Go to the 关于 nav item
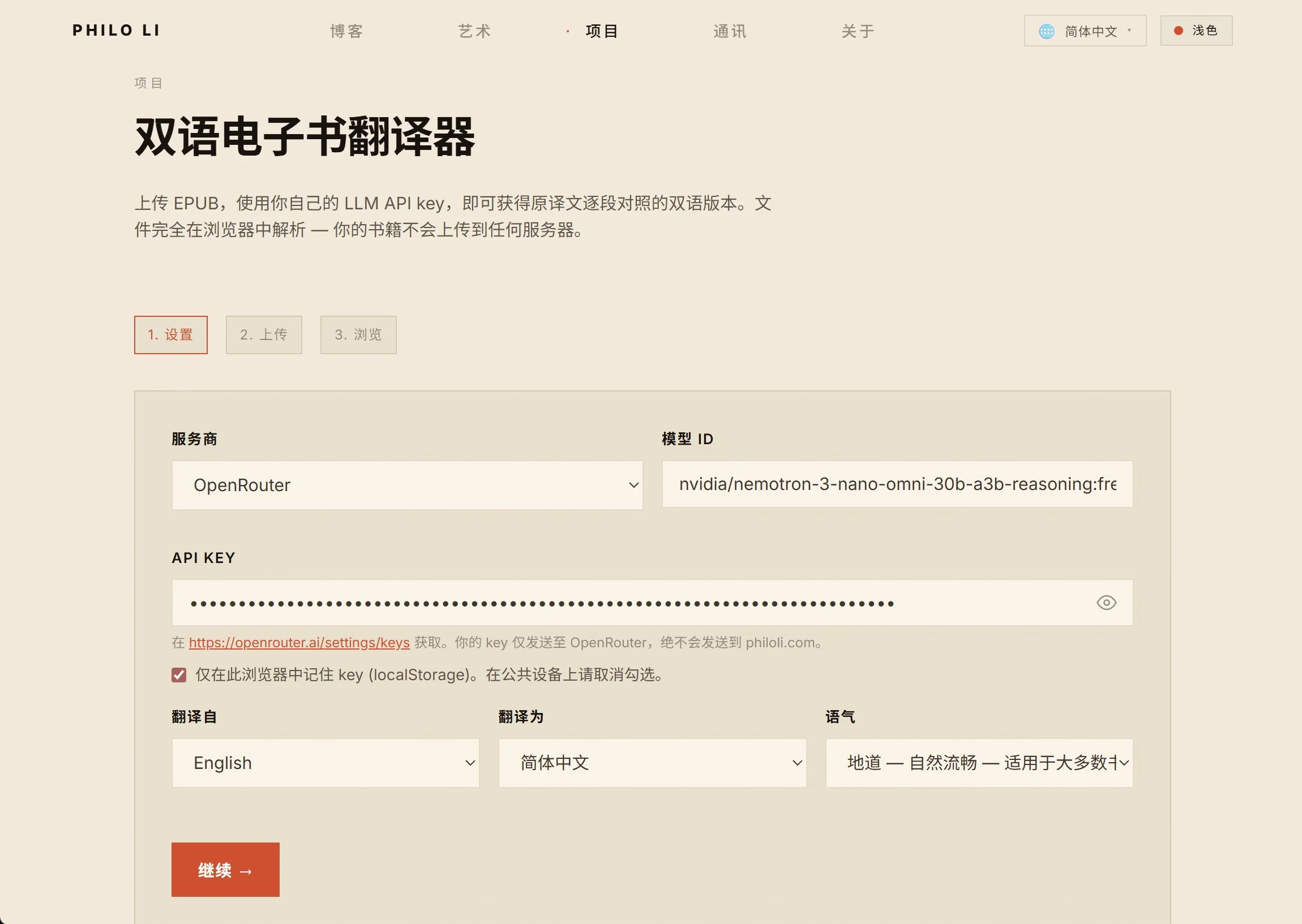Screen dimensions: 1302x924 coord(858,31)
